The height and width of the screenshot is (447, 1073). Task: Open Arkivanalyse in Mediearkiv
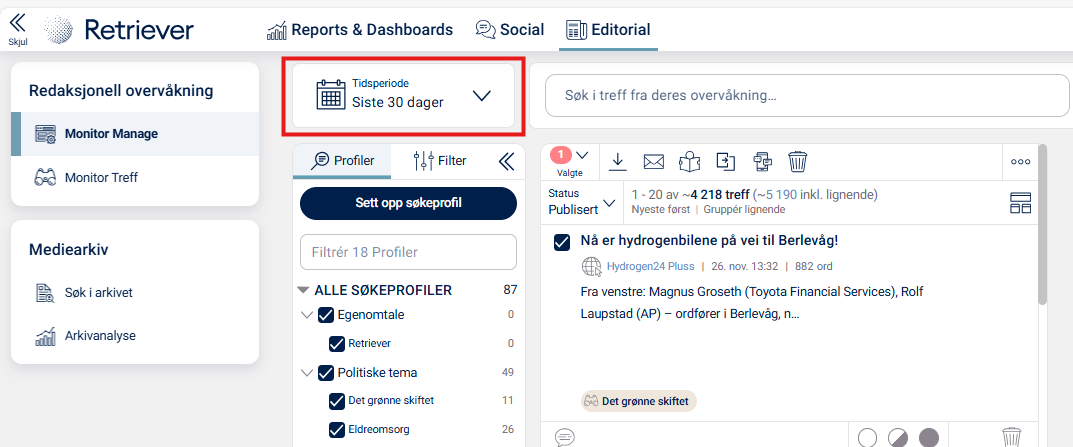pos(100,336)
